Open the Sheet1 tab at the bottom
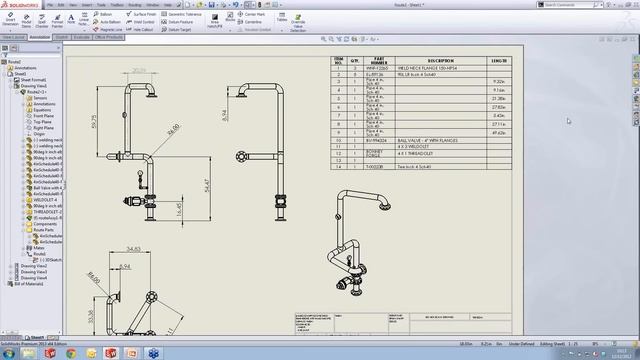The width and height of the screenshot is (640, 360). click(x=34, y=338)
